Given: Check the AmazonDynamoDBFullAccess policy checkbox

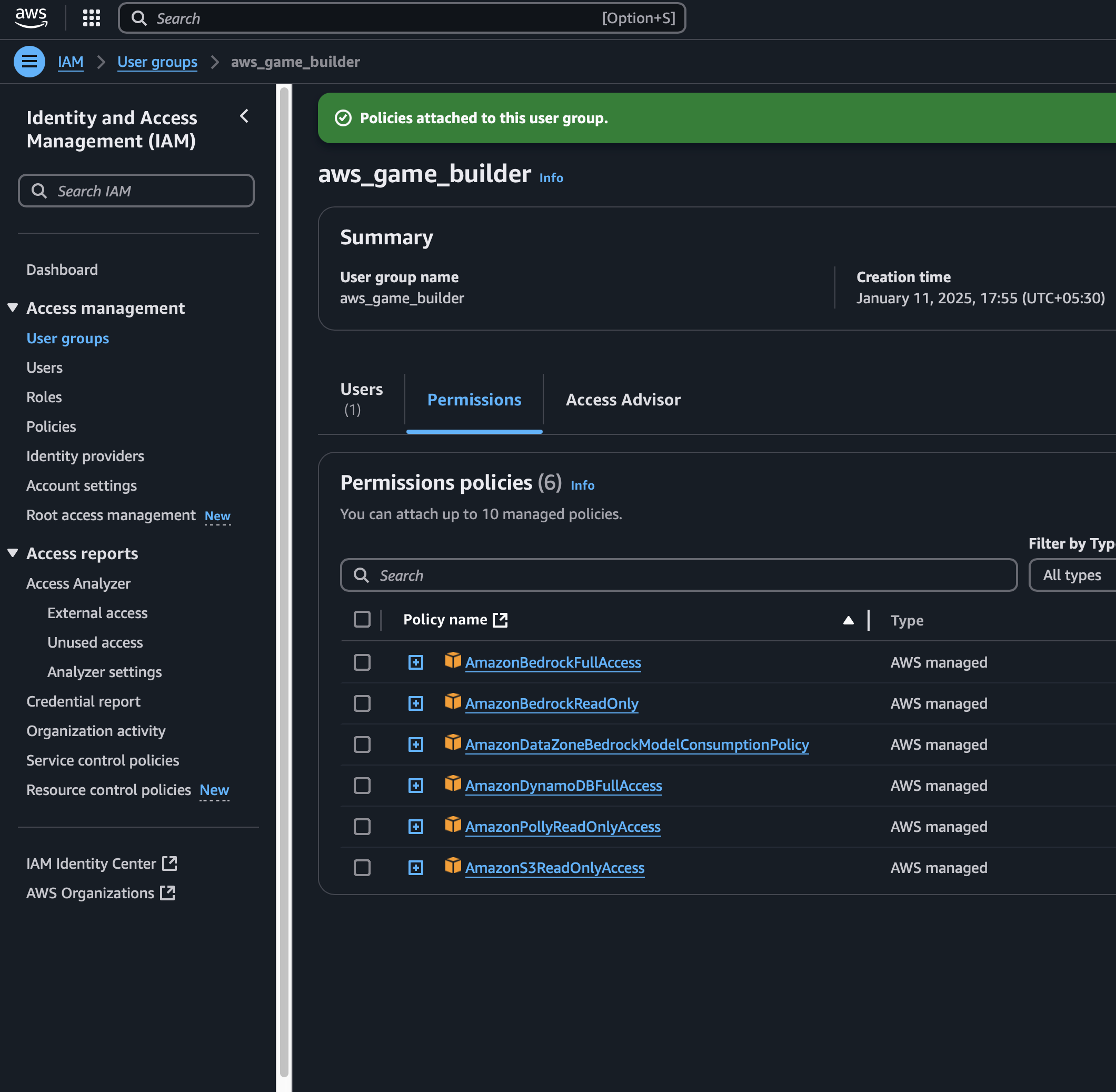Looking at the screenshot, I should click(x=362, y=785).
